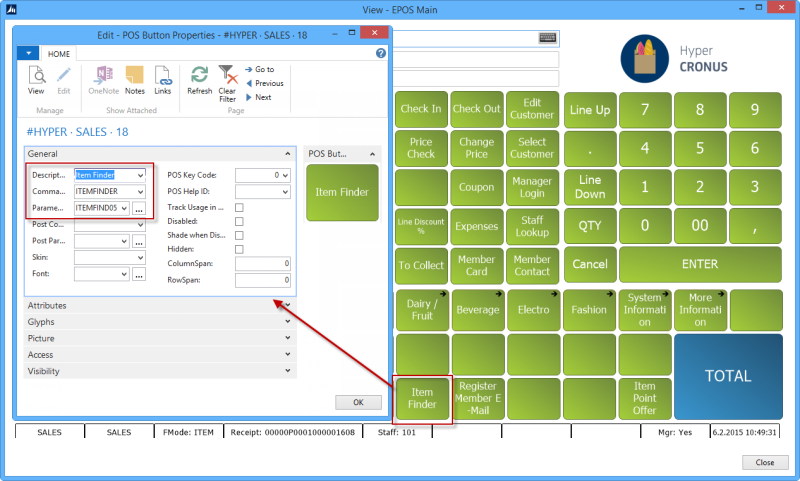The width and height of the screenshot is (800, 481).
Task: Open the Skin dropdown
Action: [x=140, y=258]
